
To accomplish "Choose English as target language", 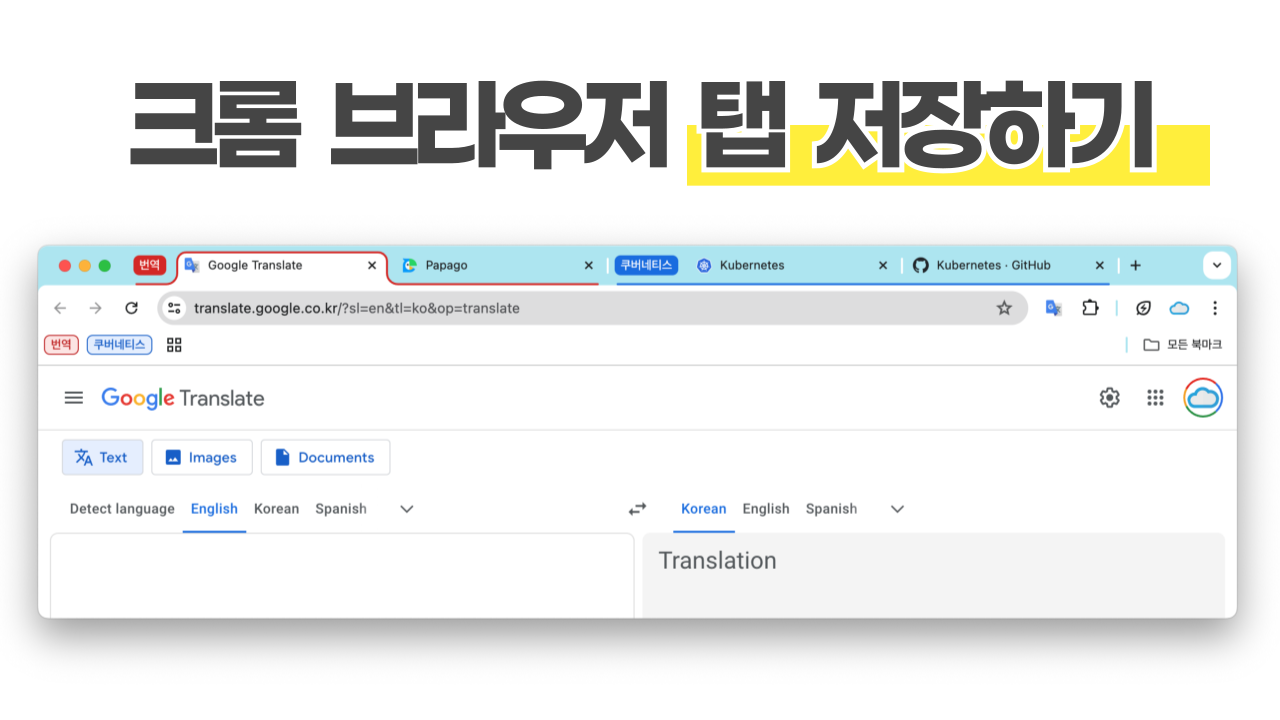I will (x=766, y=509).
